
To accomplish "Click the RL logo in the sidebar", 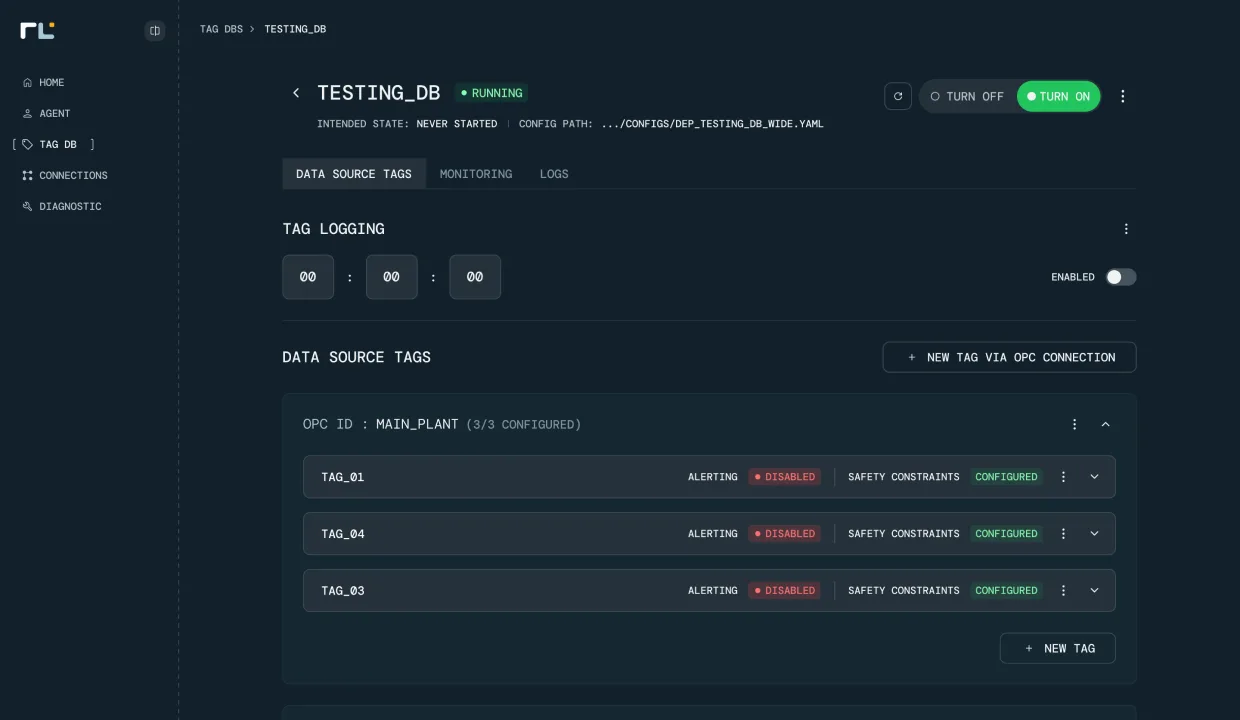I will pyautogui.click(x=37, y=30).
